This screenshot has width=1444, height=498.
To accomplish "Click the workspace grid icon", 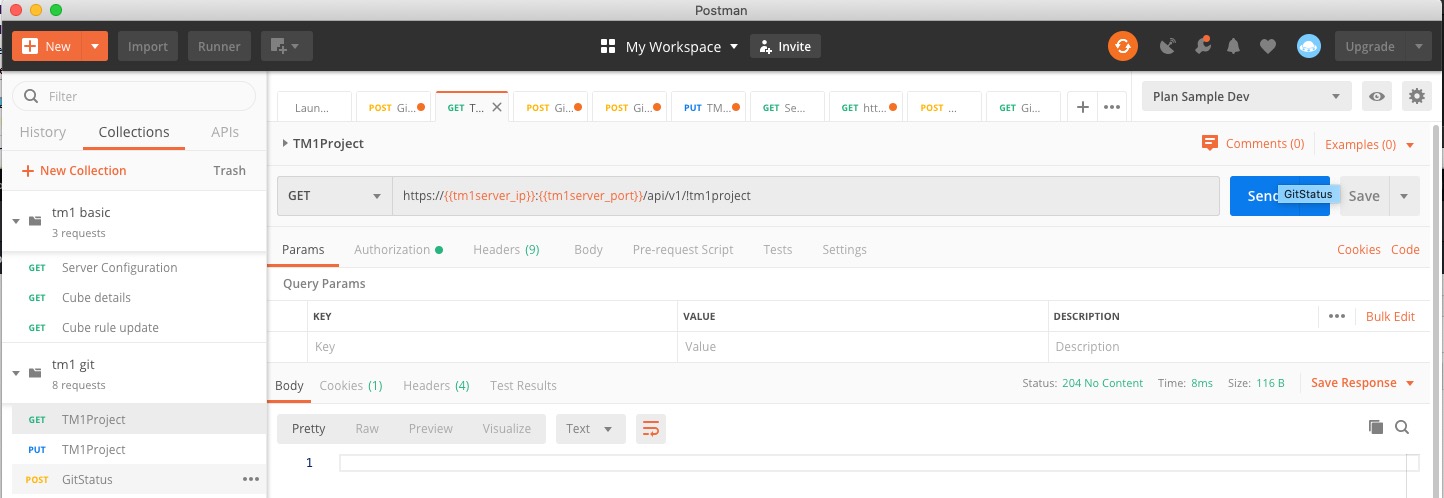I will point(607,46).
